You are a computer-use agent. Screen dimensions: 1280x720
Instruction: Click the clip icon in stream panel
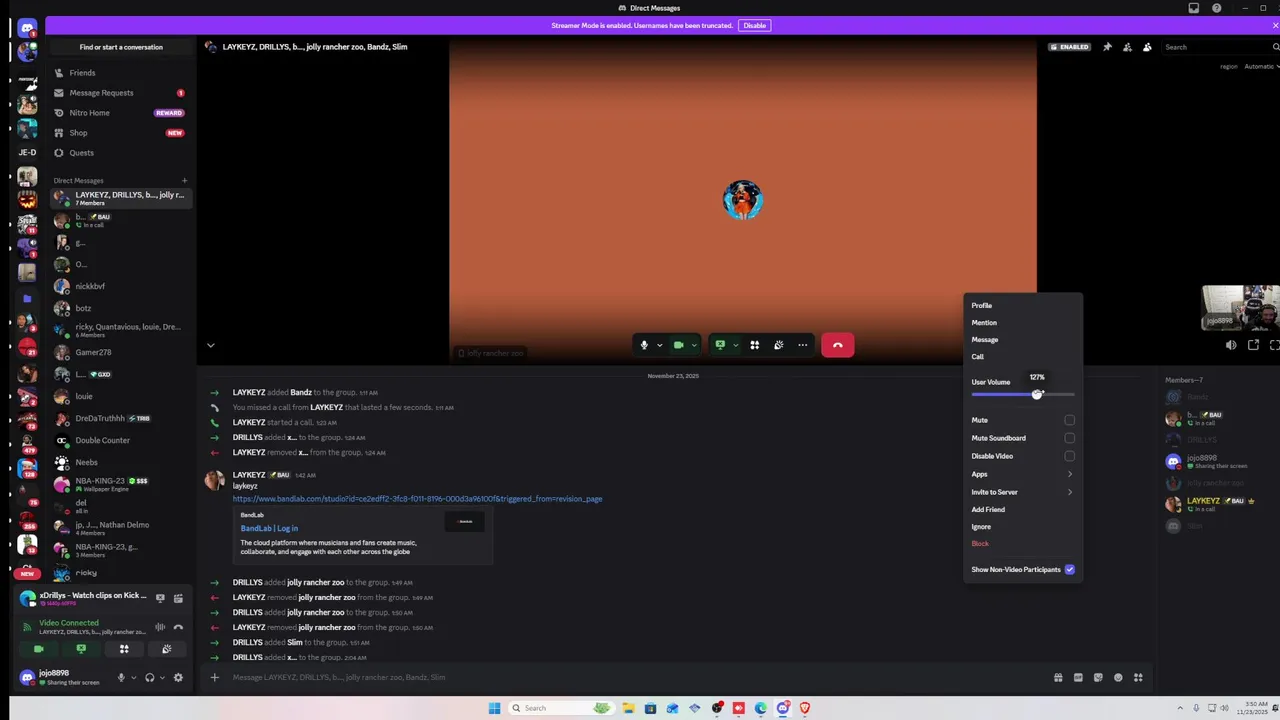pos(178,598)
